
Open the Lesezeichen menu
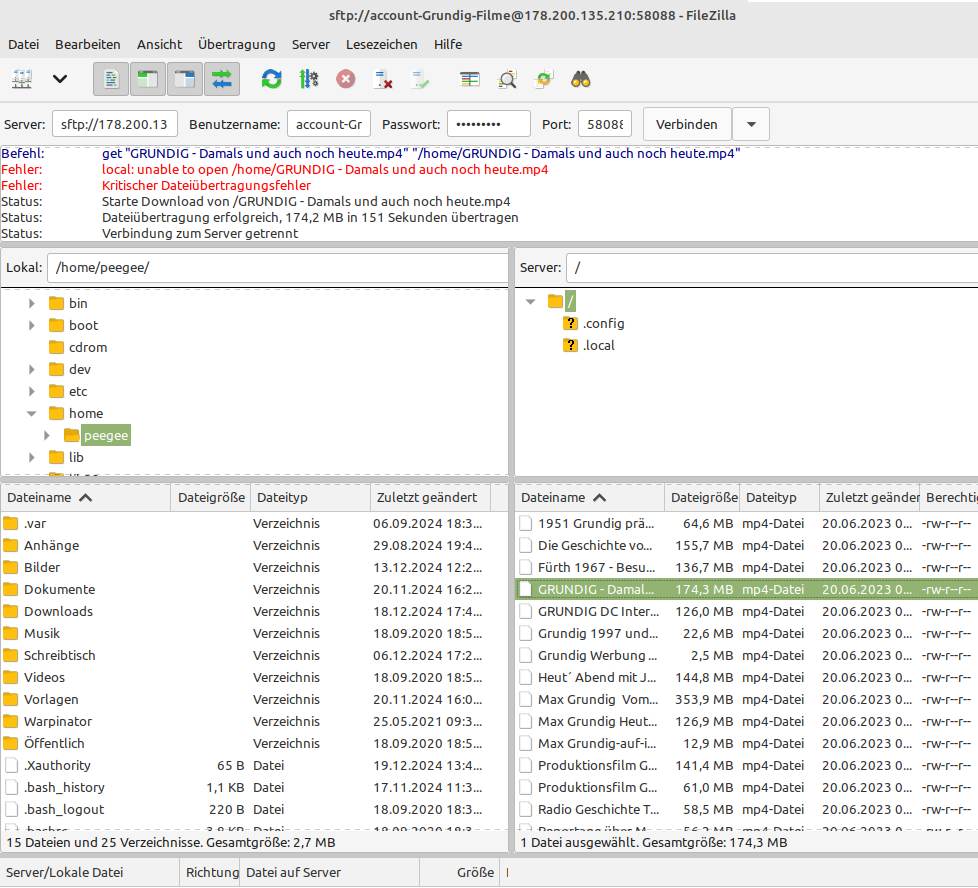click(382, 44)
